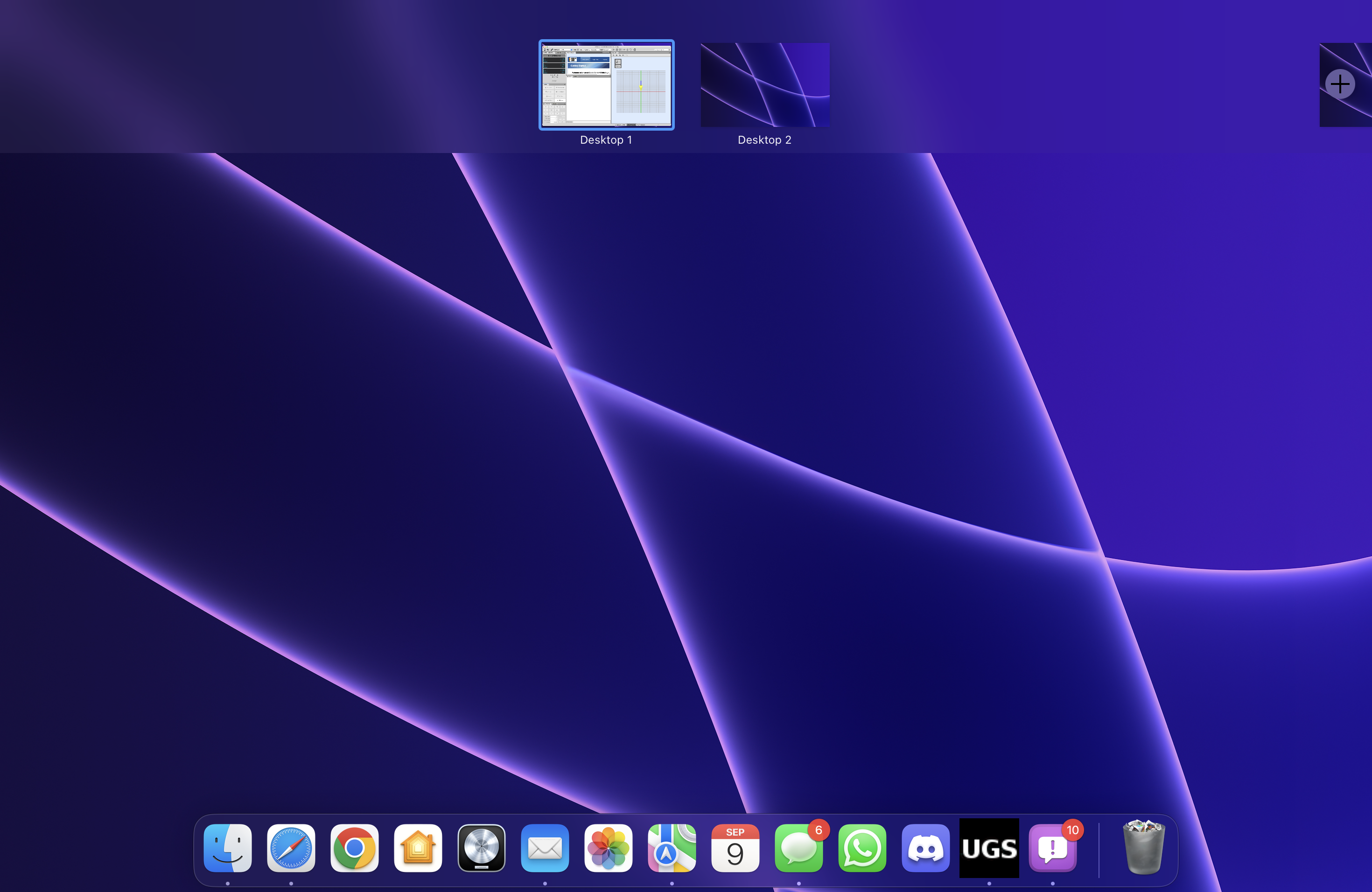Open Feedback Assistant with 10 badge

pos(1053,848)
